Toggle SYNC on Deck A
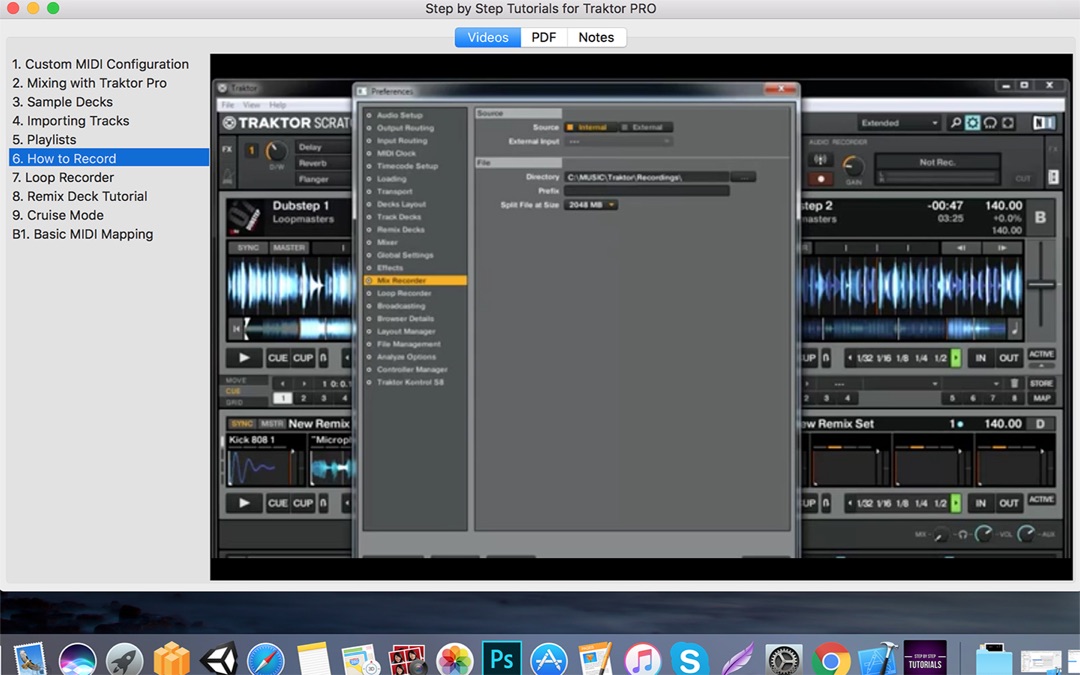 (248, 247)
